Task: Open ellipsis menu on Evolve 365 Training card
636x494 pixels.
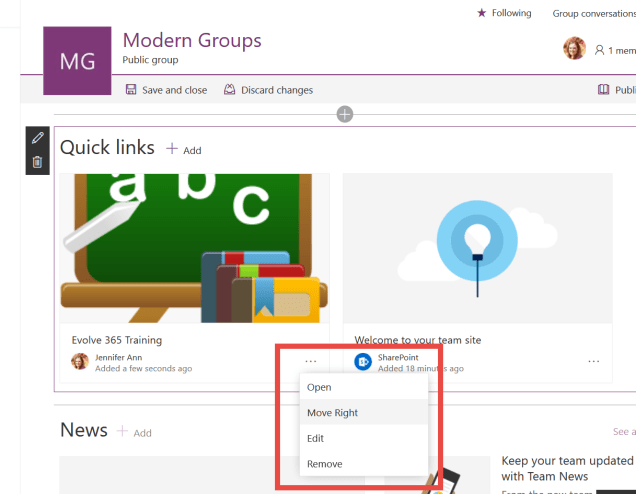Action: (x=311, y=361)
